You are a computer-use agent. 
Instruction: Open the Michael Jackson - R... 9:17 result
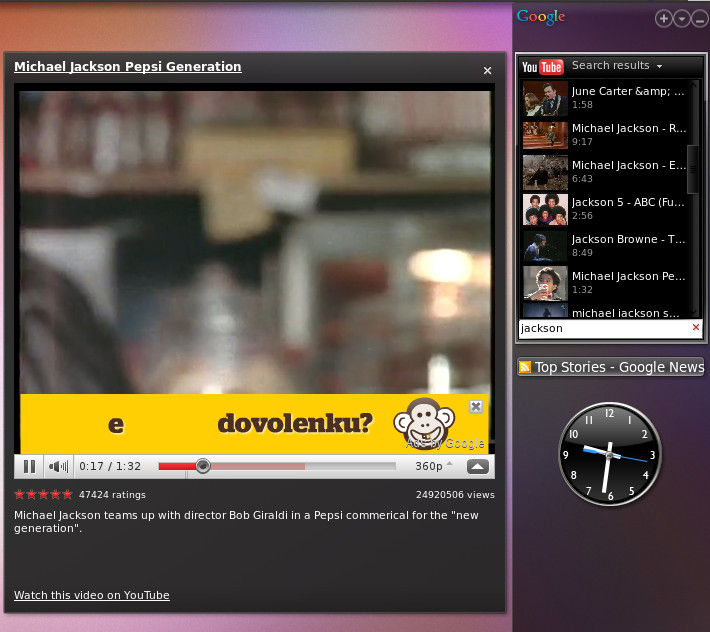pos(604,134)
